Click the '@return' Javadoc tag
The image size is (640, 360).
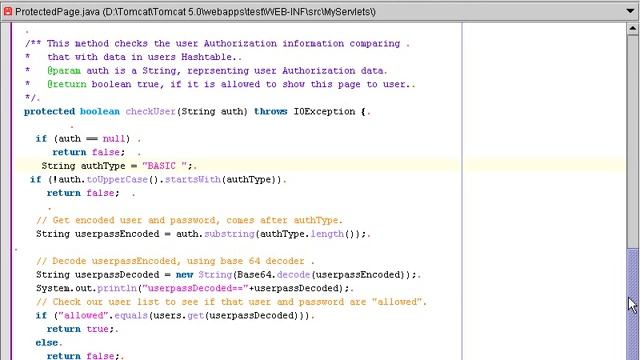[67, 84]
